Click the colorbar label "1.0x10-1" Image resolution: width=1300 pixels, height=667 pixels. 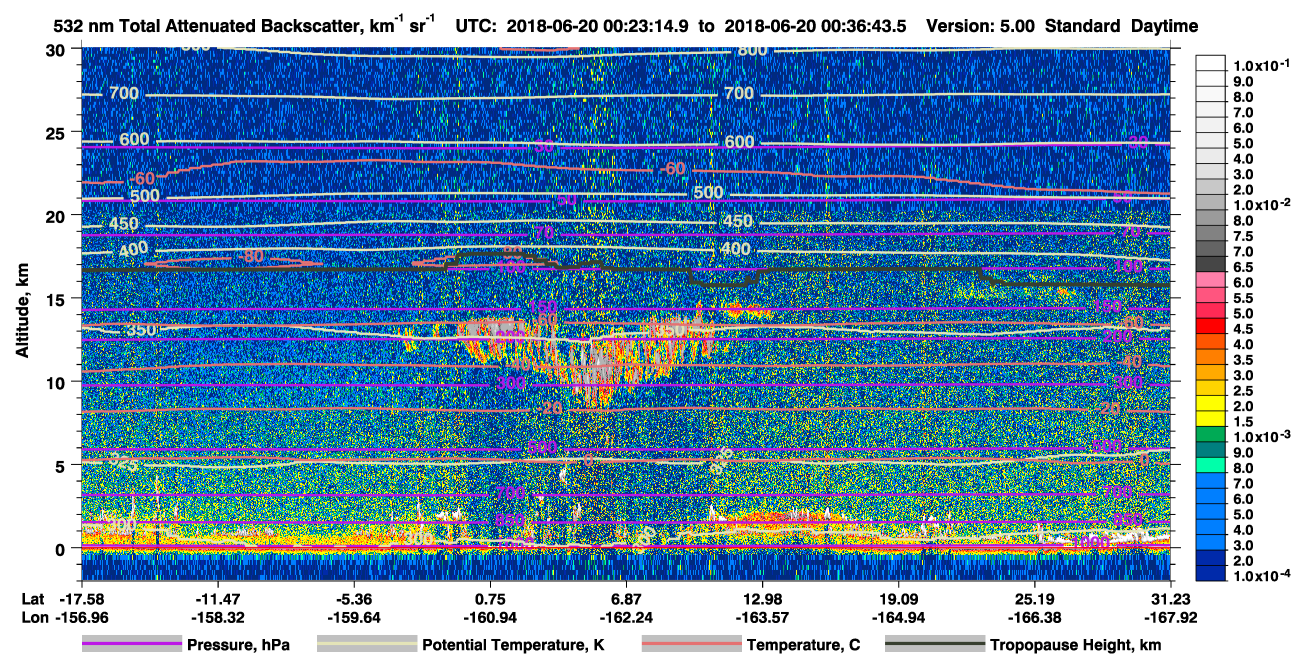click(1260, 64)
